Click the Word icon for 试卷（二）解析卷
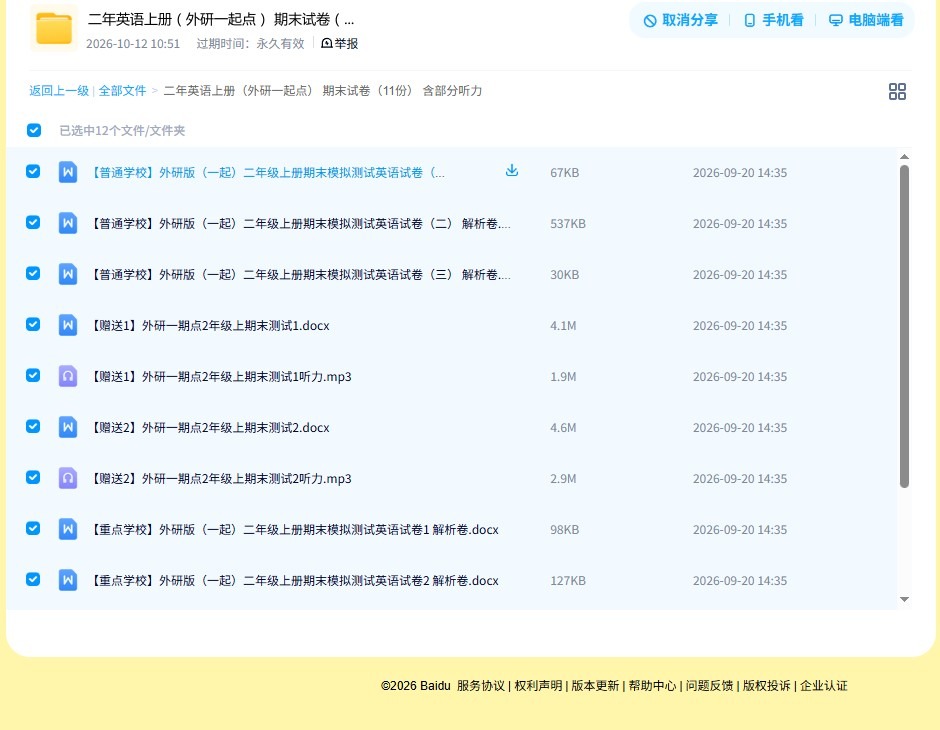The height and width of the screenshot is (730, 940). click(68, 223)
